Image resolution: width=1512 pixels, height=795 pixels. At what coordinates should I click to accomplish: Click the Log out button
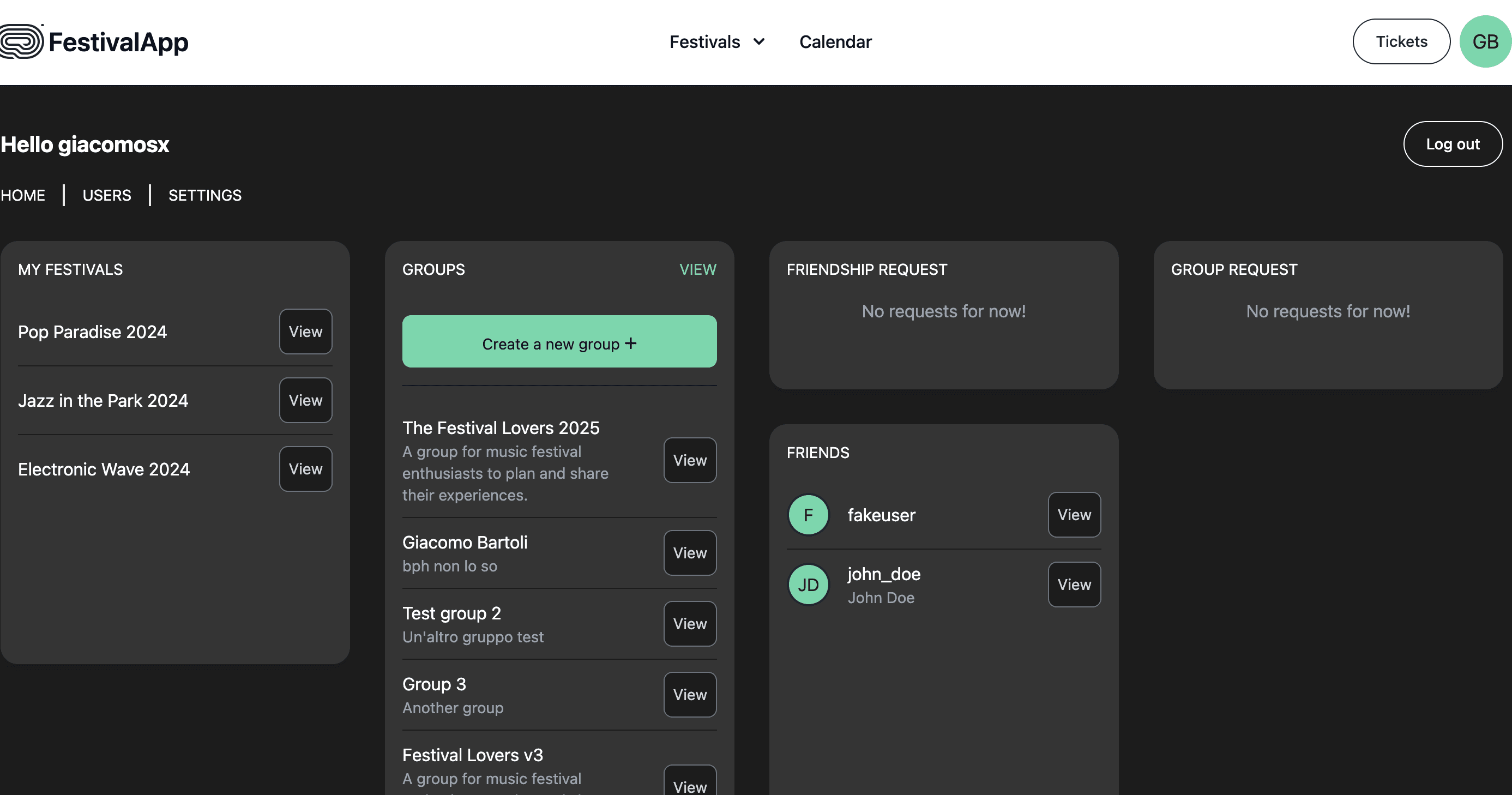click(1453, 144)
